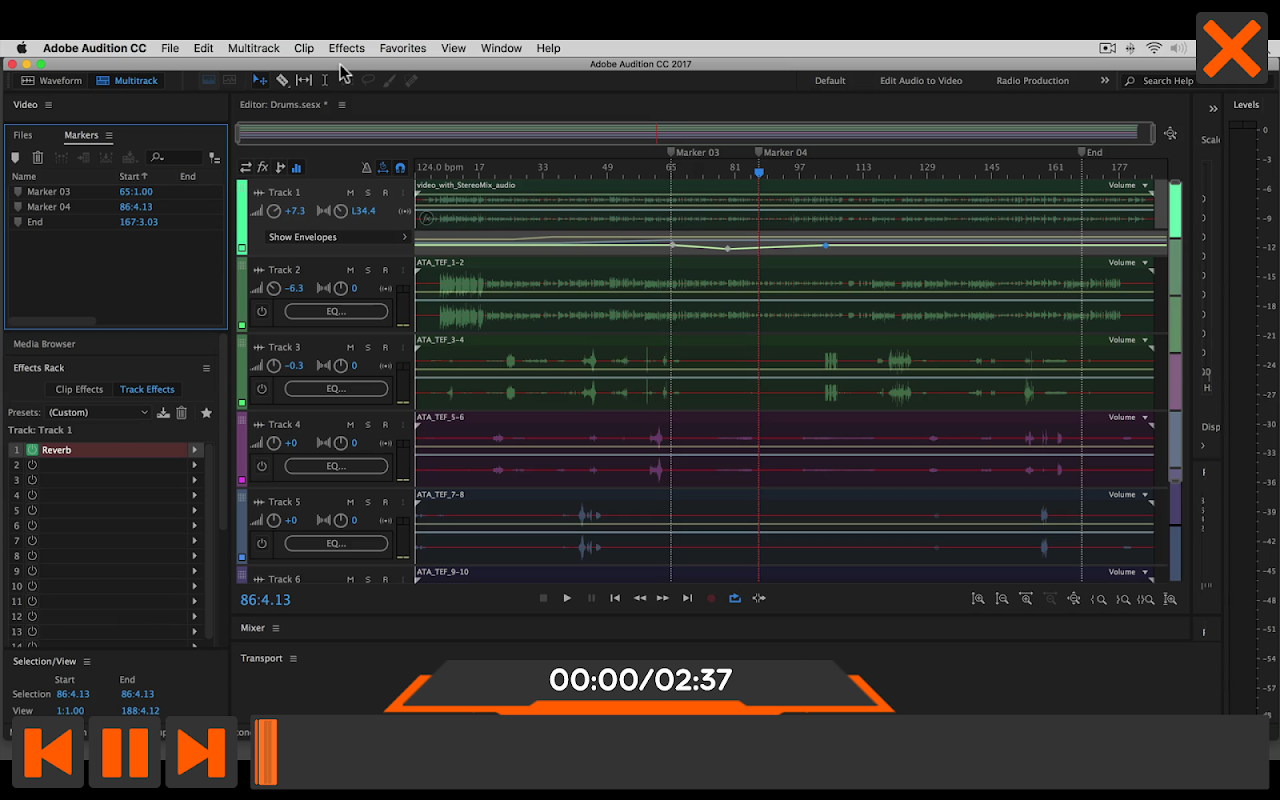Click Zoom Out Full icon

(1074, 599)
